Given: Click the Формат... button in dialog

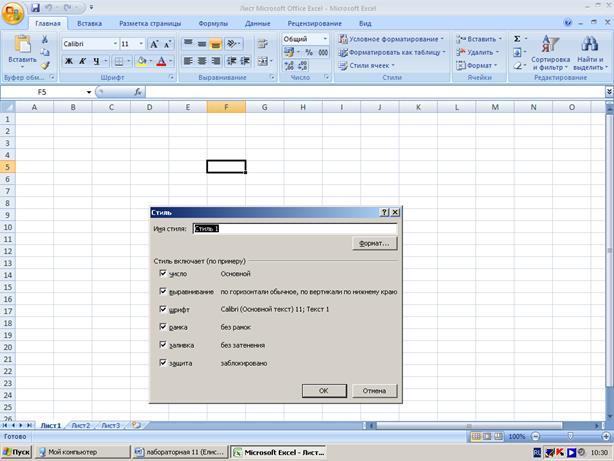Looking at the screenshot, I should [374, 243].
